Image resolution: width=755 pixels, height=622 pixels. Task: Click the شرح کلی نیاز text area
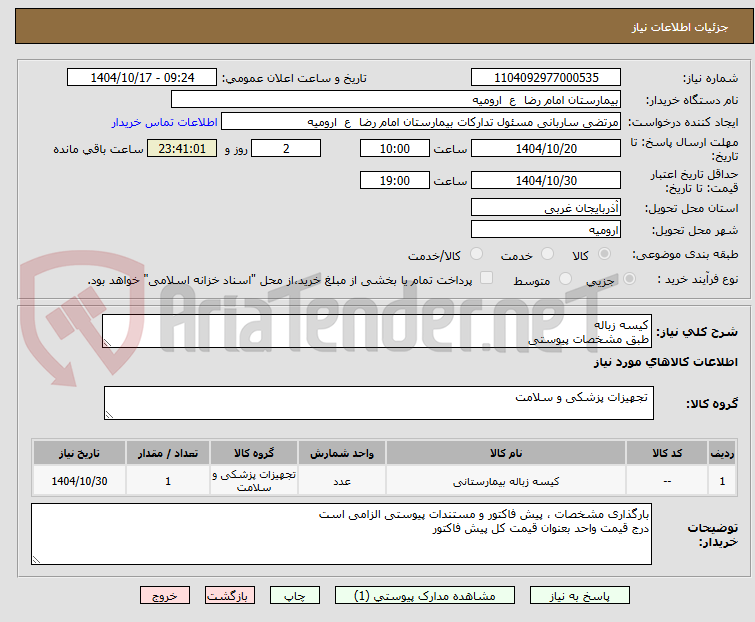coord(377,331)
